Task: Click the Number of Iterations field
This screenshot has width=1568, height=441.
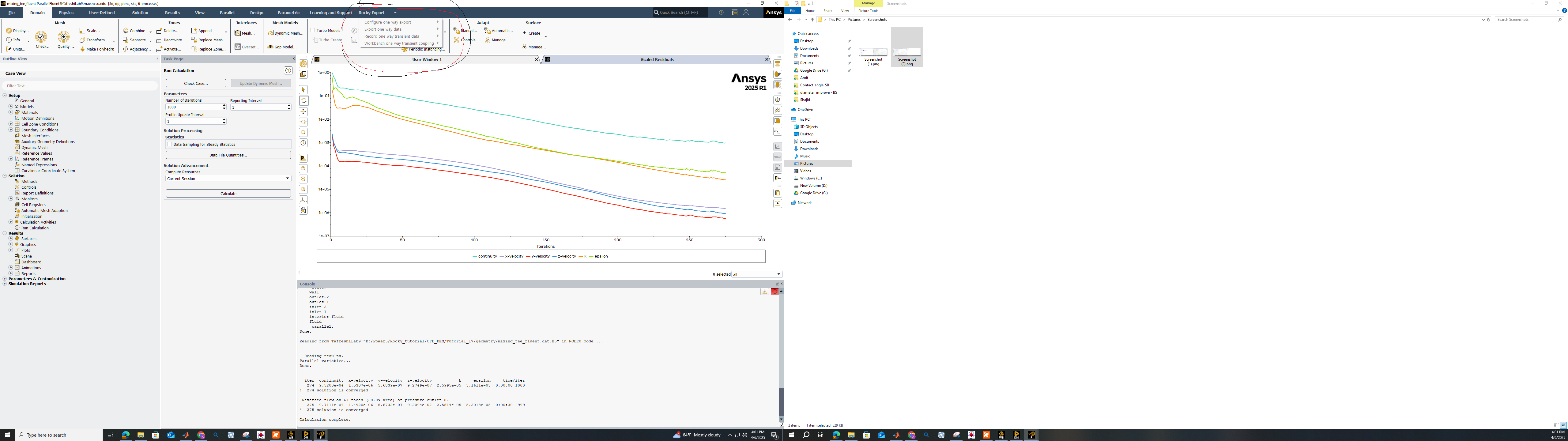Action: pos(192,107)
